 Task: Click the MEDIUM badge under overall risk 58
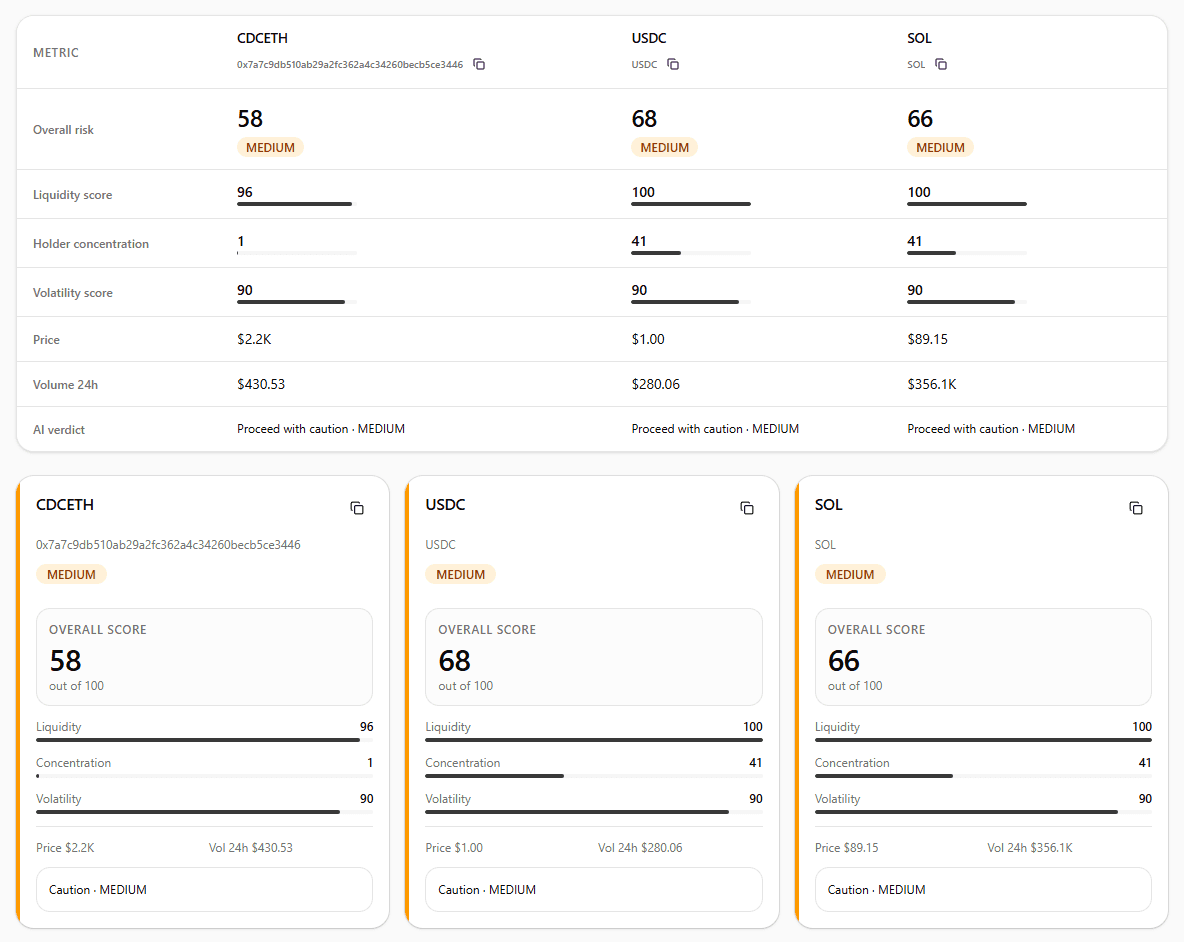270,147
